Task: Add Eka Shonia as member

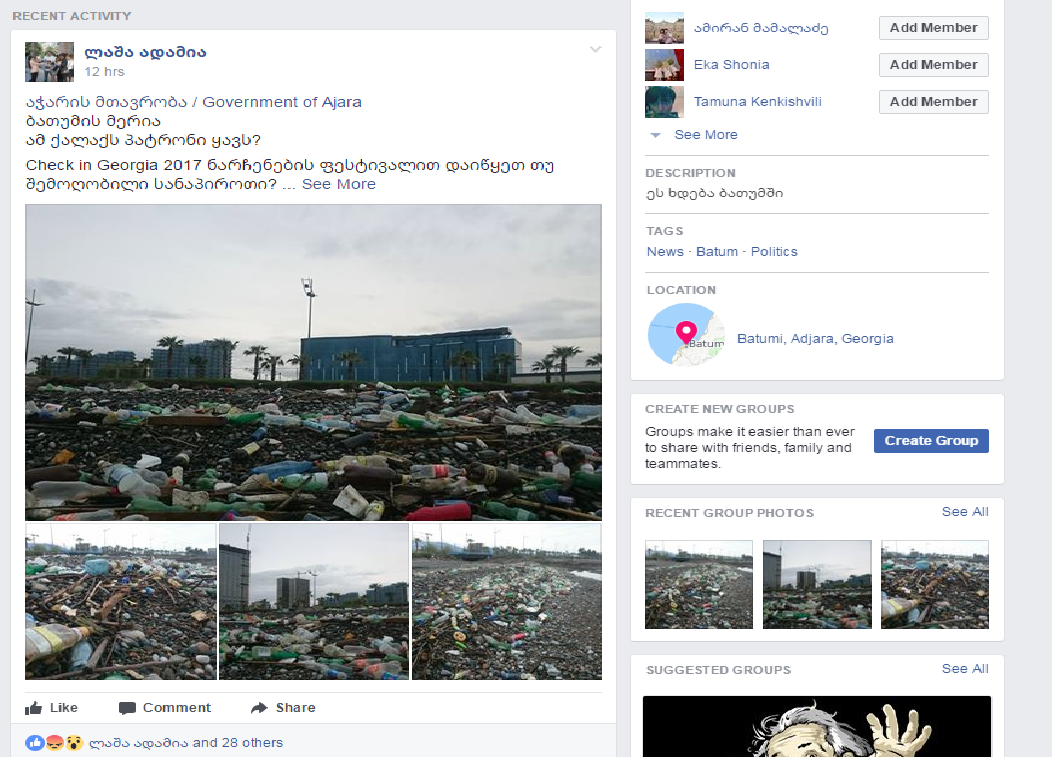Action: coord(933,65)
